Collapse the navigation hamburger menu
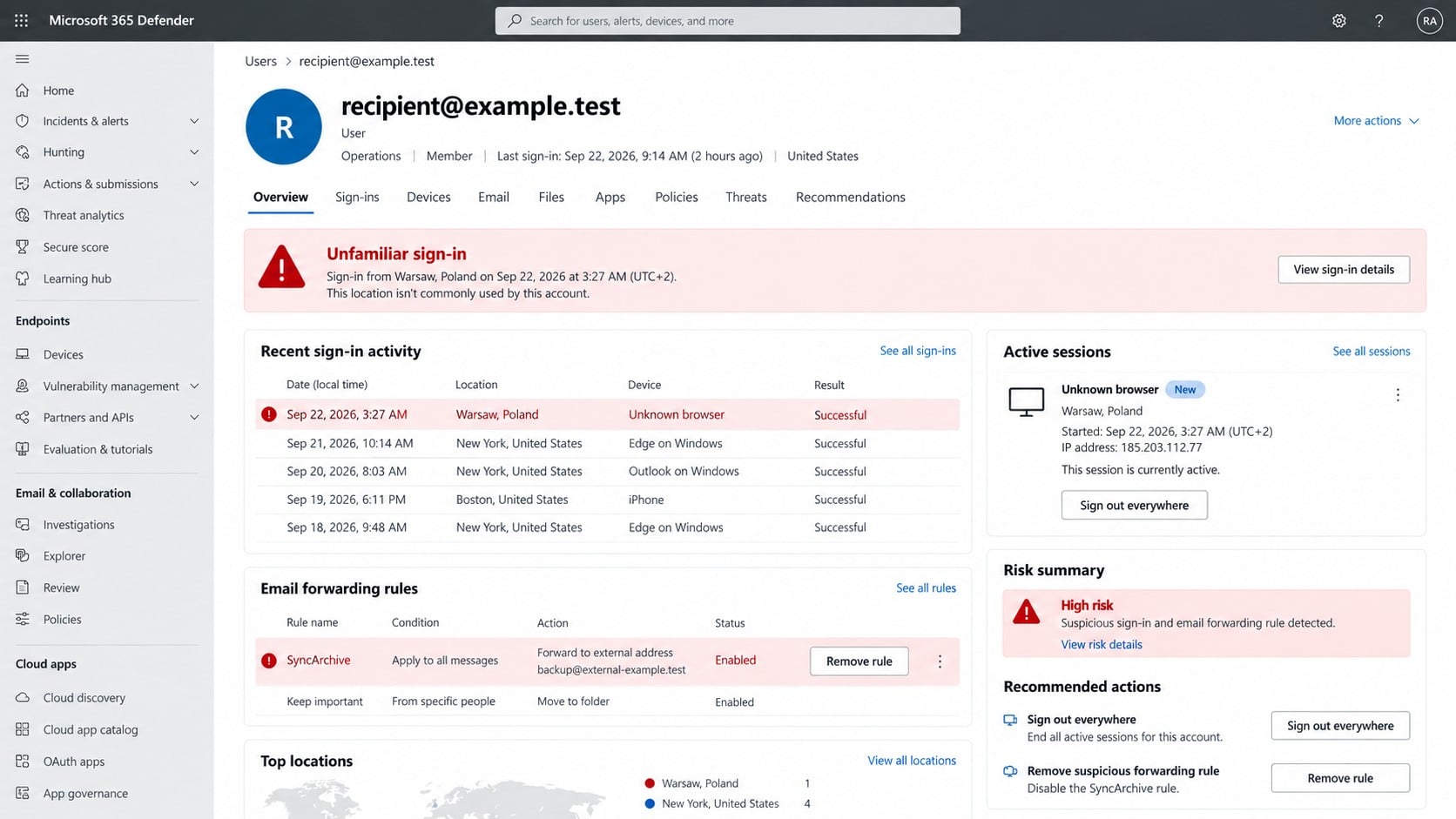 click(x=23, y=58)
